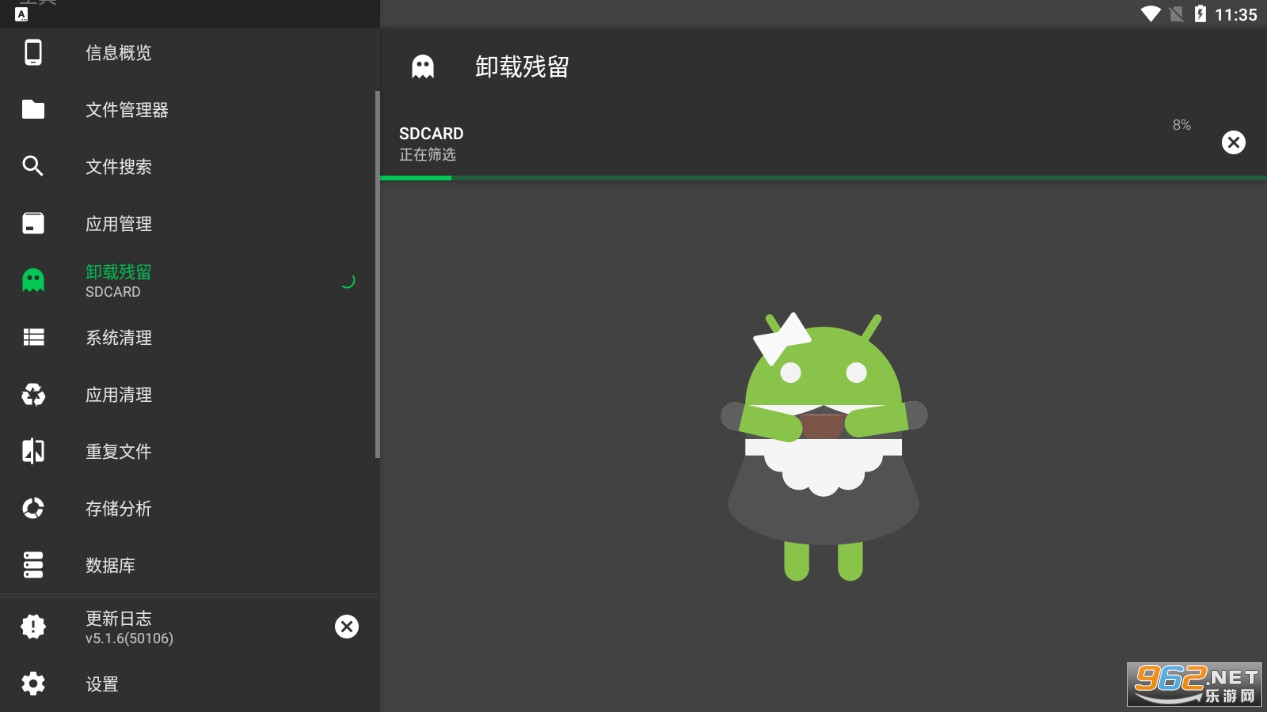
Task: Open the 设置 page
Action: [190, 684]
